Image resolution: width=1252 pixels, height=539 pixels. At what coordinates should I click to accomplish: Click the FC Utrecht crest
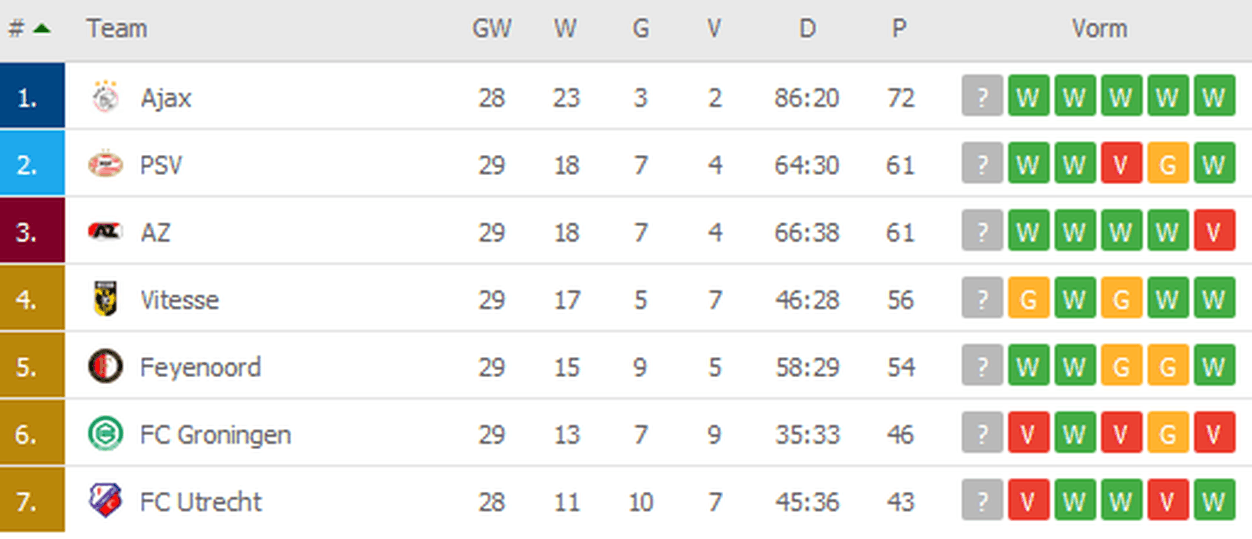105,501
